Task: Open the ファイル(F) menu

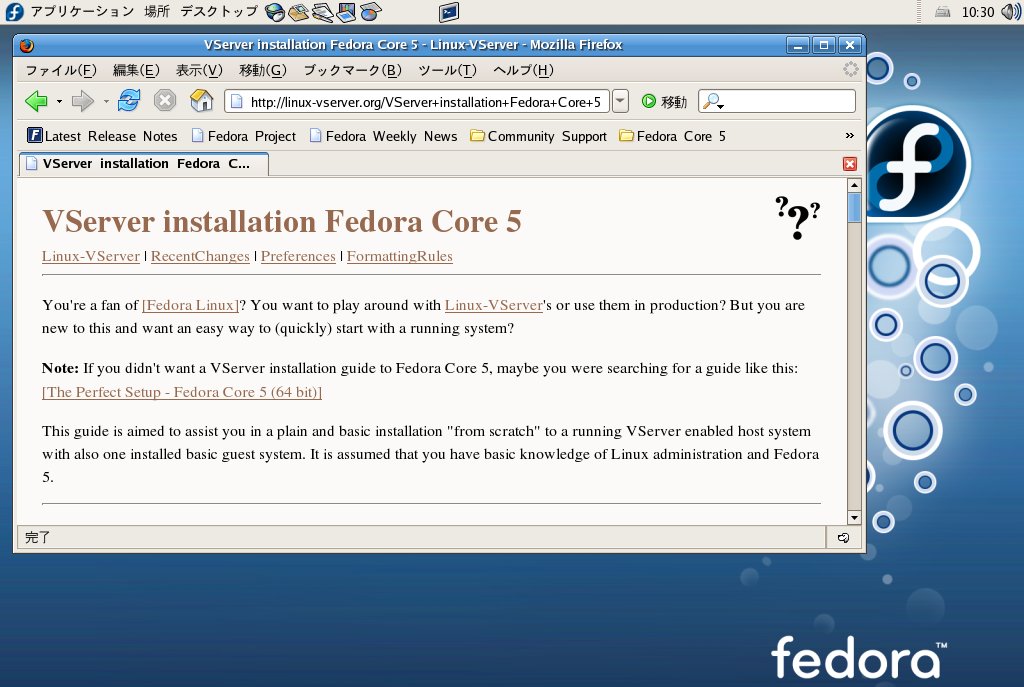Action: [x=61, y=70]
